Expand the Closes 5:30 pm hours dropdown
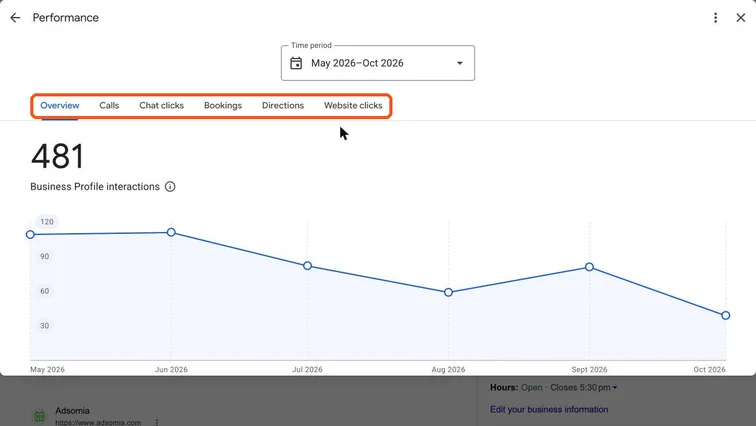 (615, 387)
